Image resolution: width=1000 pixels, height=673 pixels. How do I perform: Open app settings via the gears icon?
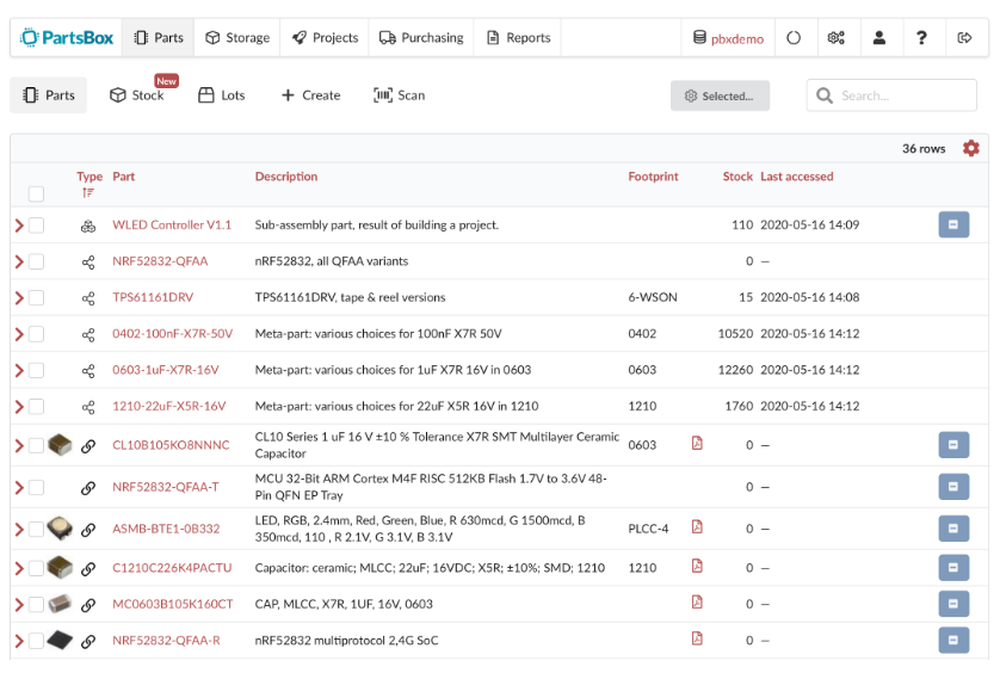click(837, 37)
